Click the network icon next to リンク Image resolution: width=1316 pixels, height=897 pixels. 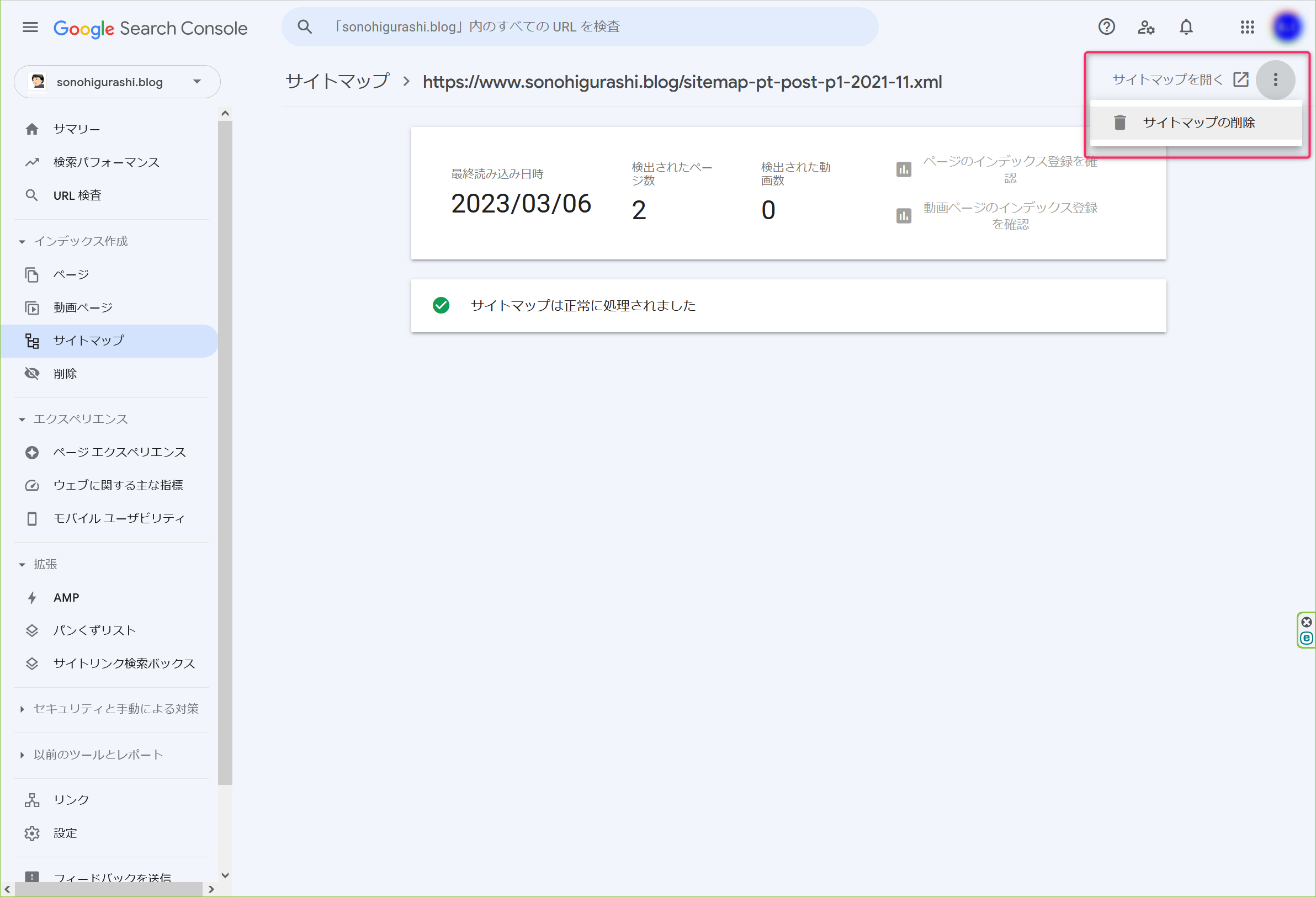pyautogui.click(x=31, y=800)
